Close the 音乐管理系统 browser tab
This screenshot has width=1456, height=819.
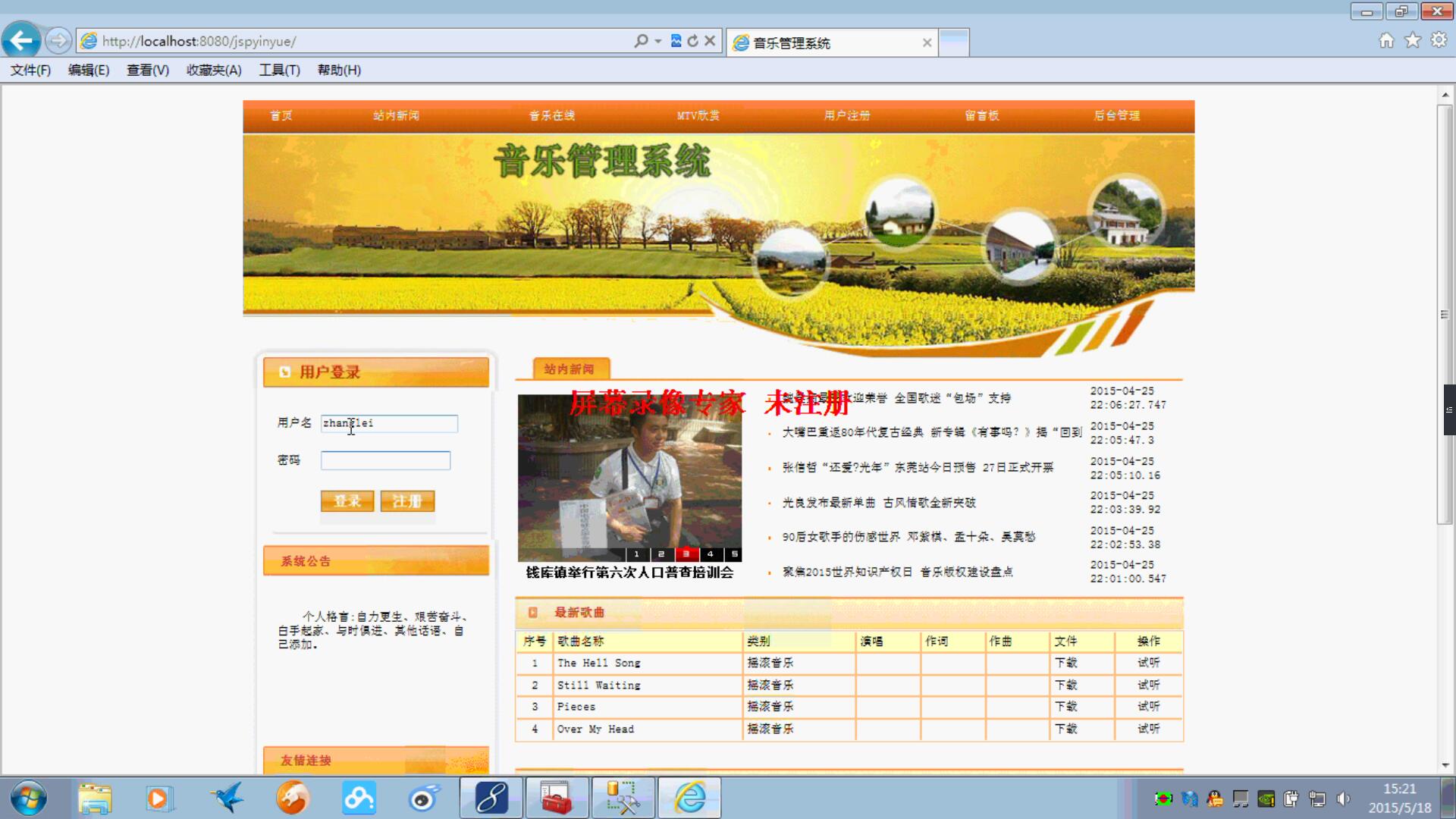pyautogui.click(x=927, y=43)
